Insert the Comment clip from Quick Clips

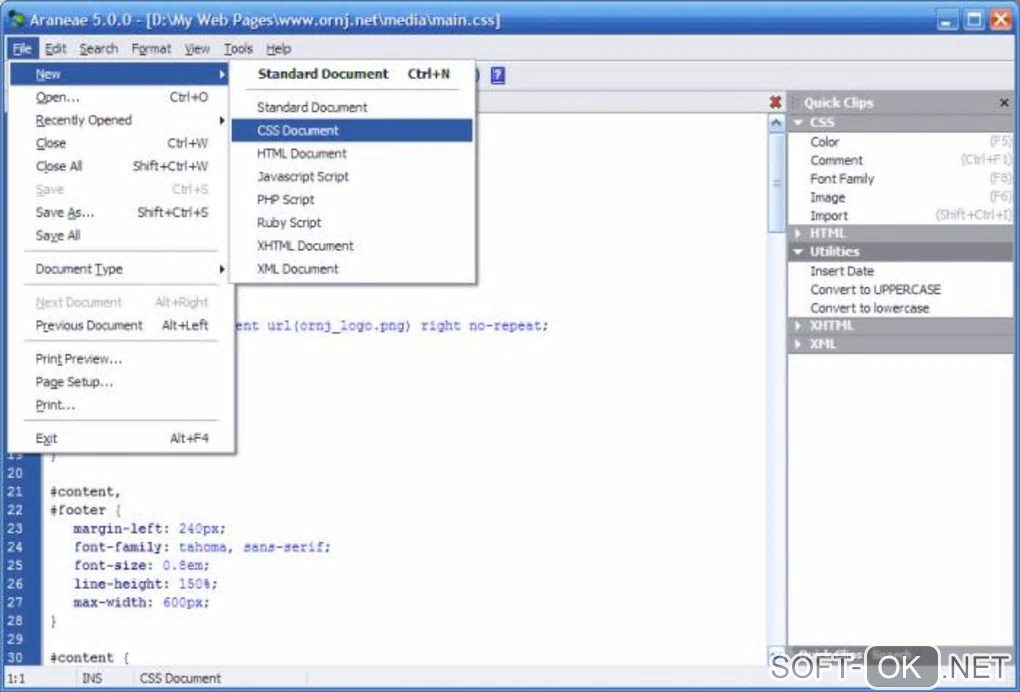(901, 160)
